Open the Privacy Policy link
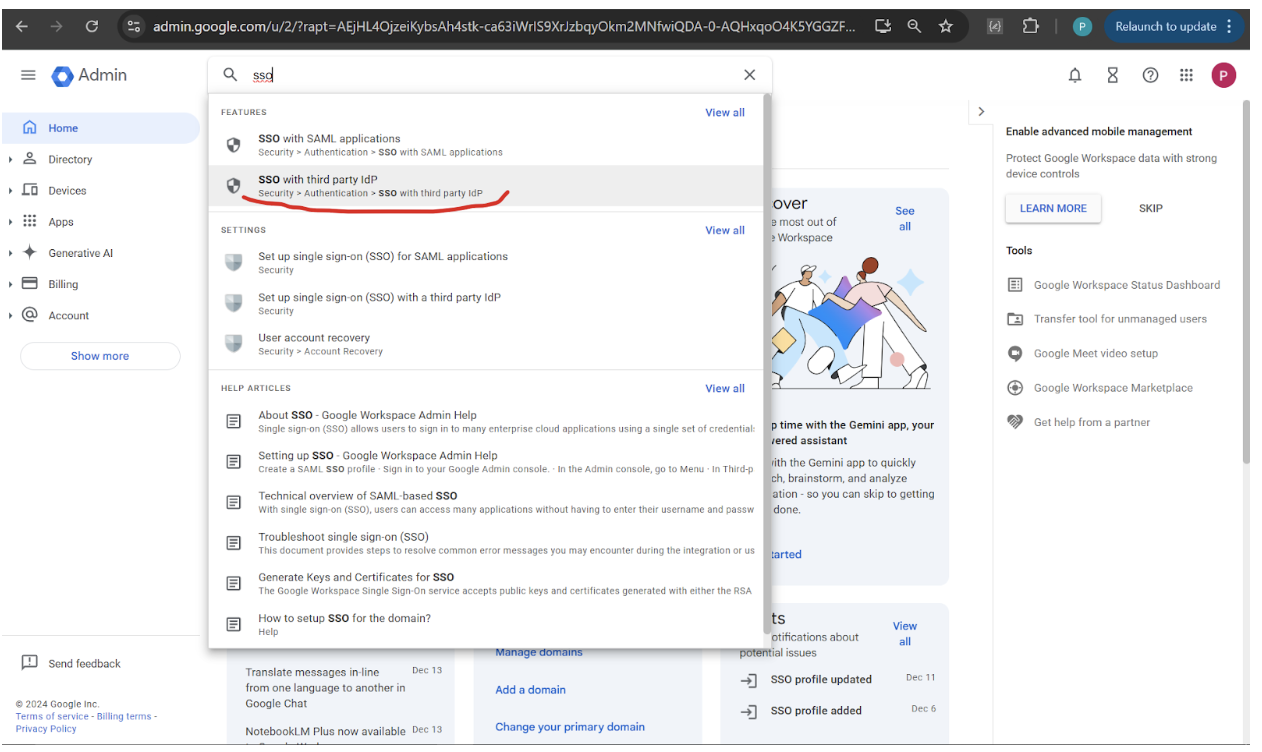The height and width of the screenshot is (752, 1262). tap(46, 729)
